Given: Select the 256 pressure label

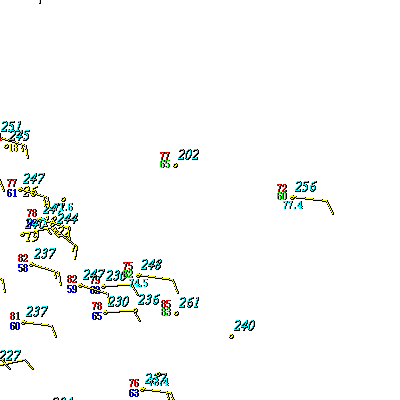Looking at the screenshot, I should [x=306, y=187].
